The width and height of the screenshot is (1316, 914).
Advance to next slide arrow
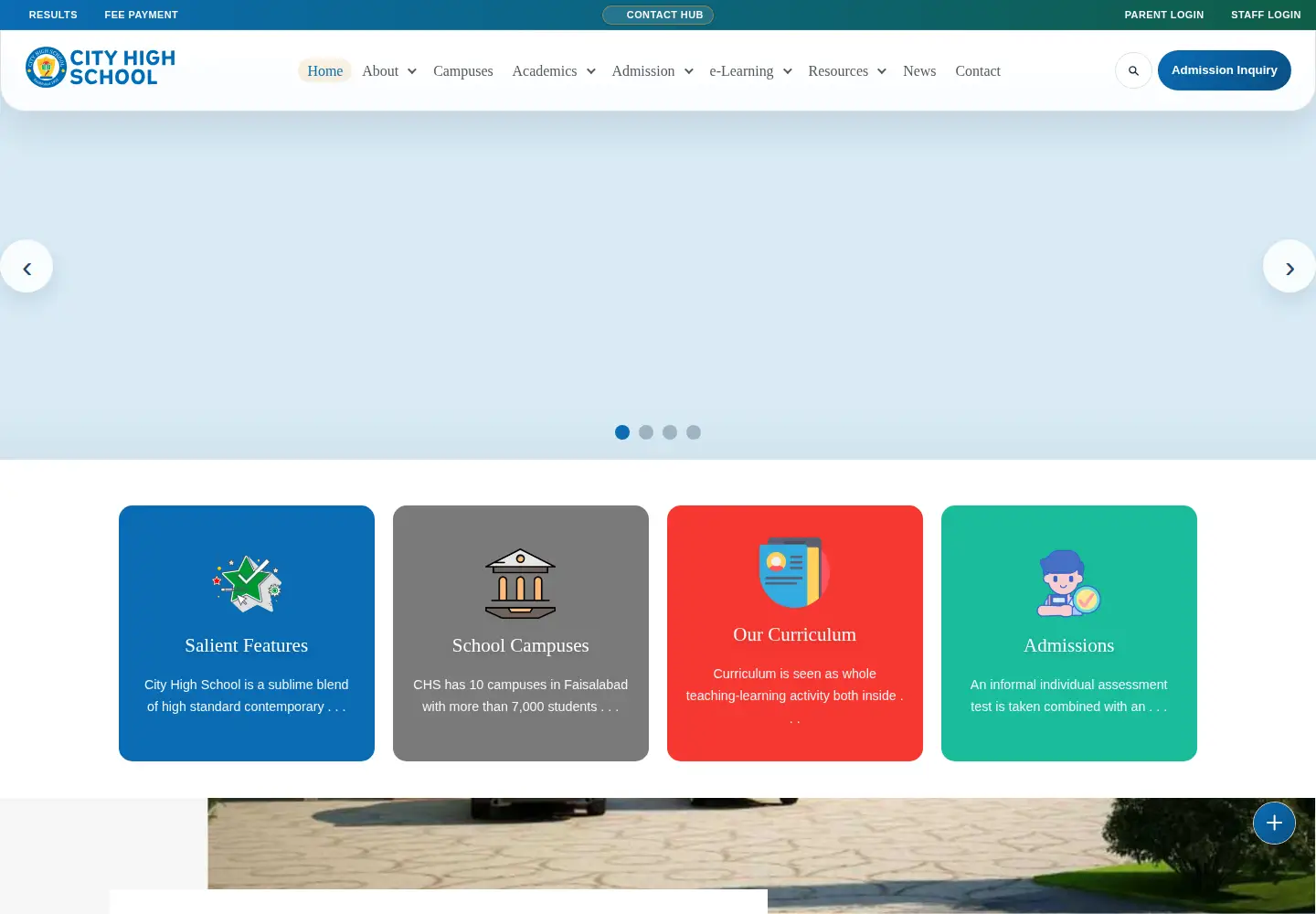(x=1289, y=267)
